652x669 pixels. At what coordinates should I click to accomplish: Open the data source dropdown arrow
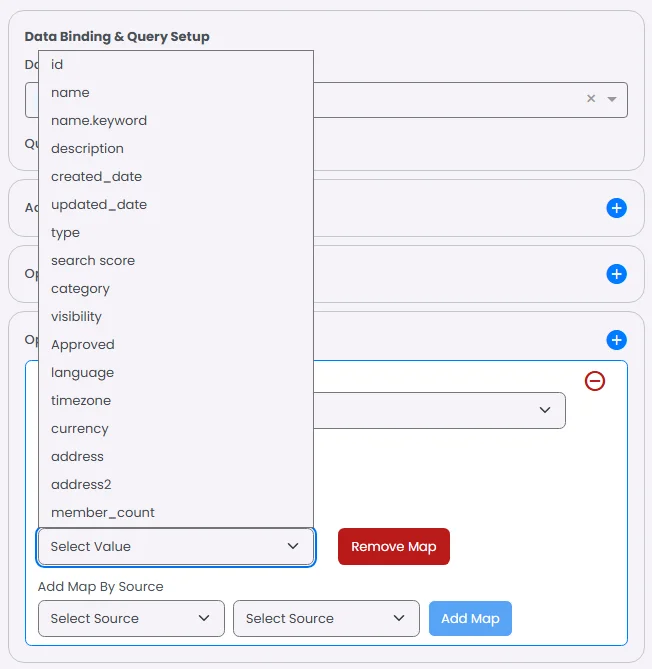[x=612, y=99]
